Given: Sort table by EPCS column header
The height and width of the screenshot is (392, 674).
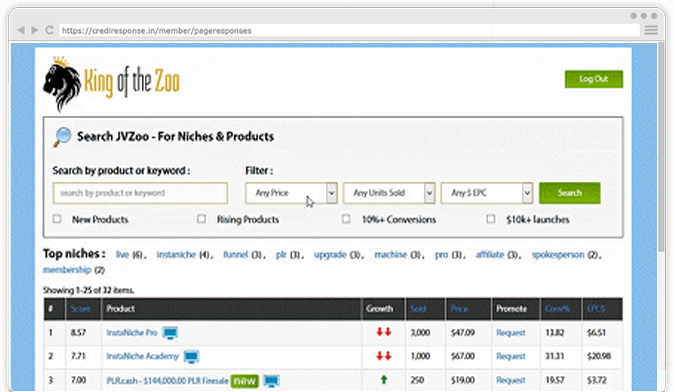Looking at the screenshot, I should [596, 309].
